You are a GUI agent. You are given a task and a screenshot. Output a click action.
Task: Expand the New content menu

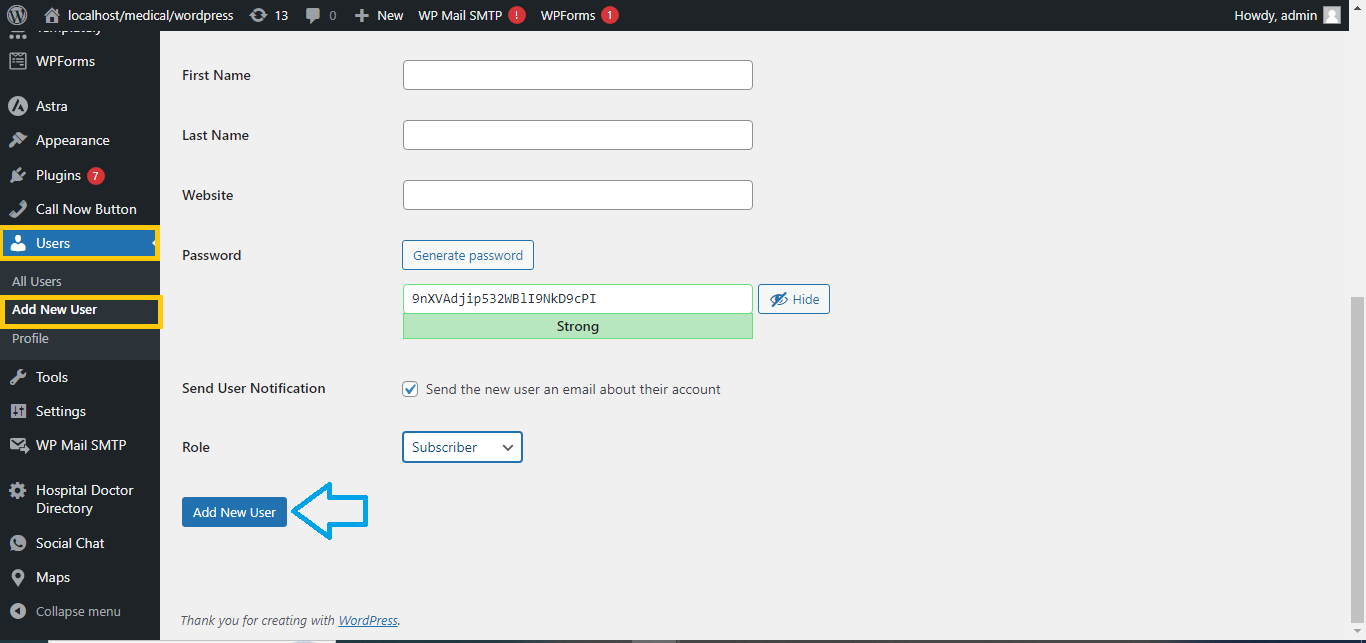click(x=379, y=15)
